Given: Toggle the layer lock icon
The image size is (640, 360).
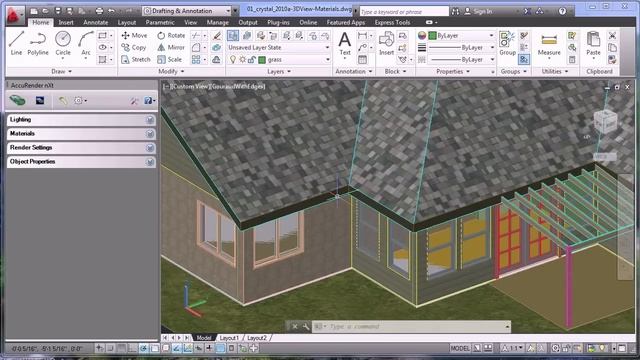Looking at the screenshot, I should (x=252, y=60).
